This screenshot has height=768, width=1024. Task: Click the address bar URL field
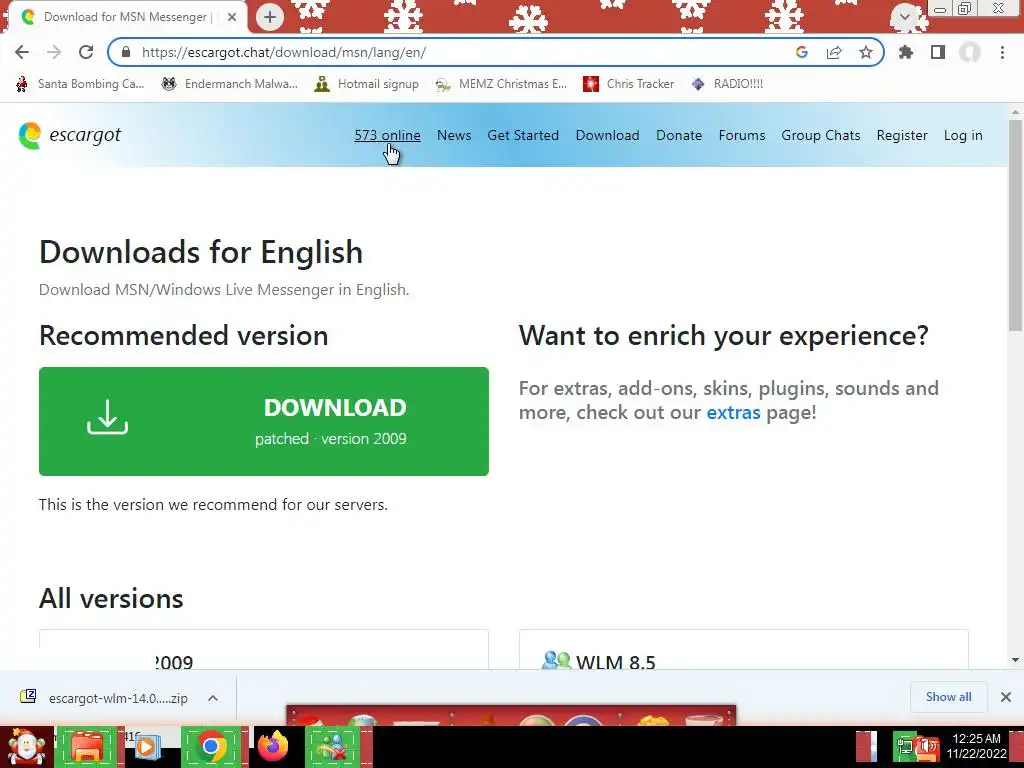457,52
